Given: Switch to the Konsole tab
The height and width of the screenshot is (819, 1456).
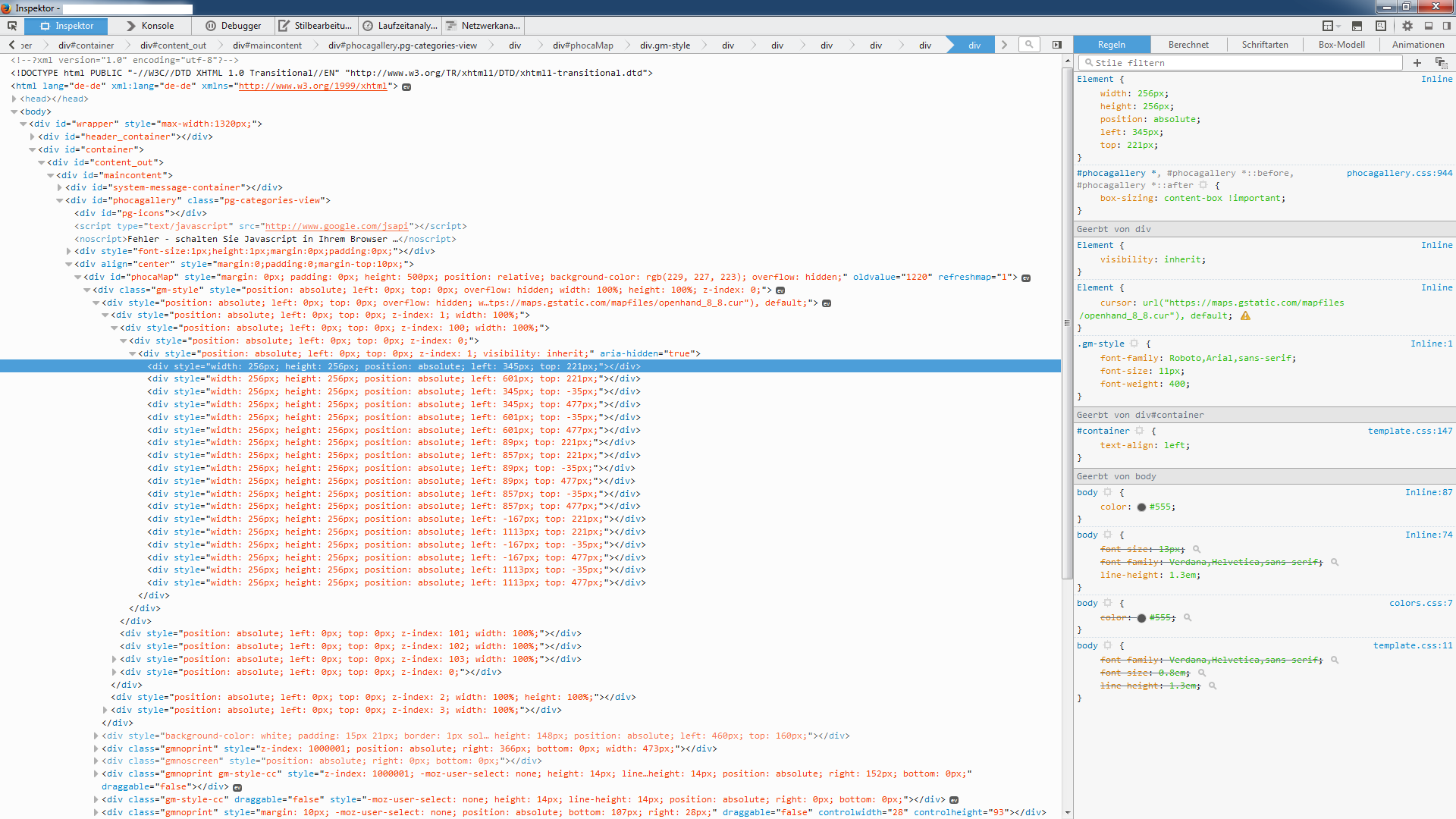Looking at the screenshot, I should click(150, 26).
